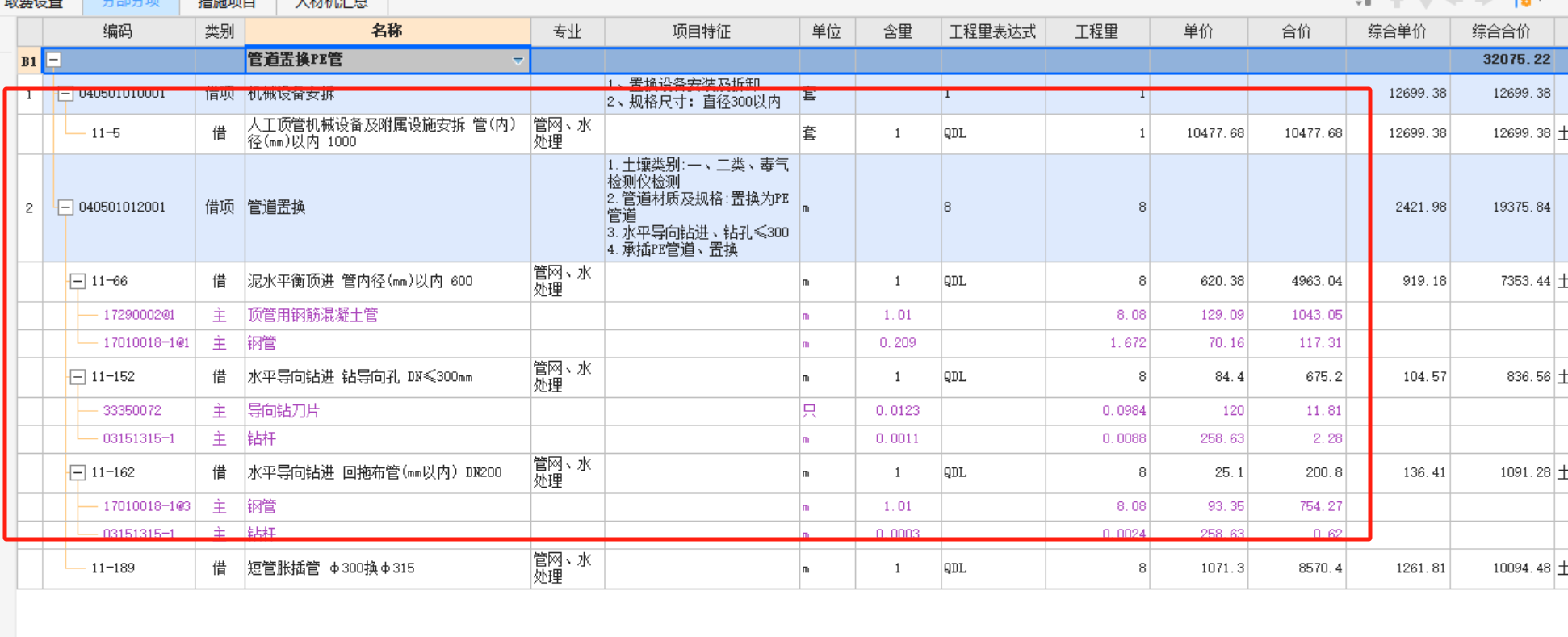Select 人工顶管机械设备及附属设施安拆 name cell

[x=388, y=133]
